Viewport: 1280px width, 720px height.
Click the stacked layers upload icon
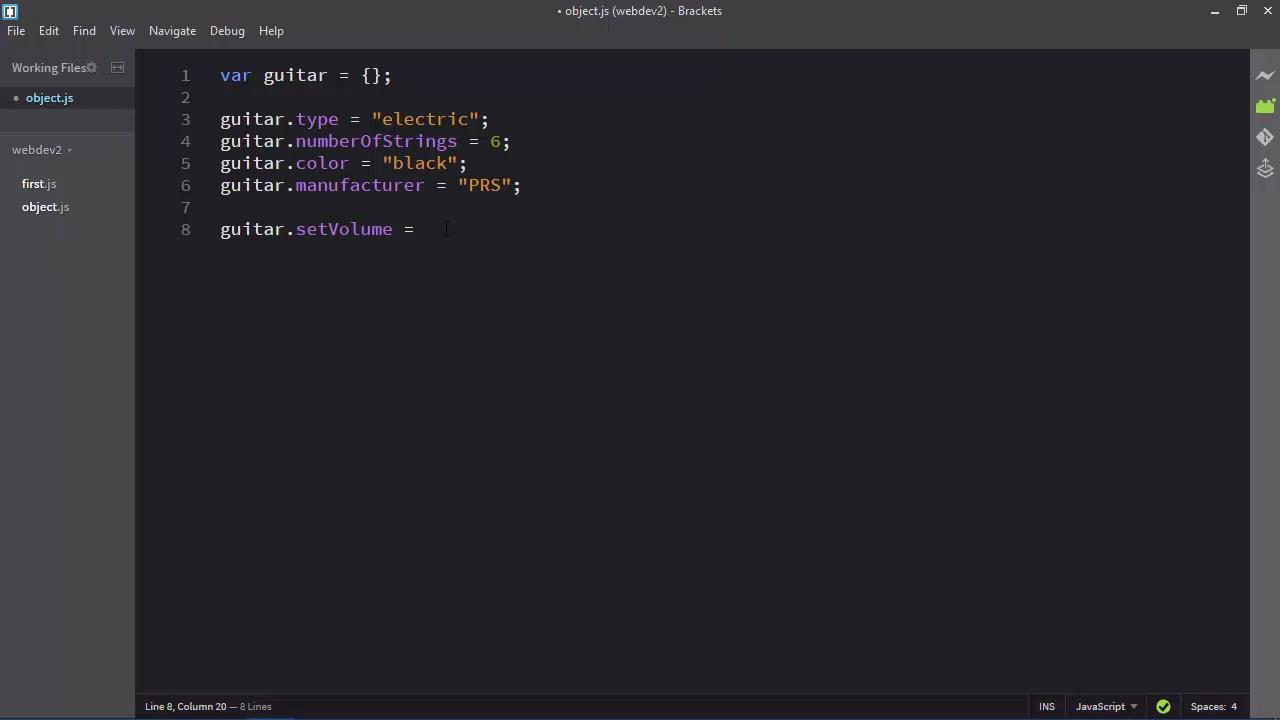point(1265,169)
